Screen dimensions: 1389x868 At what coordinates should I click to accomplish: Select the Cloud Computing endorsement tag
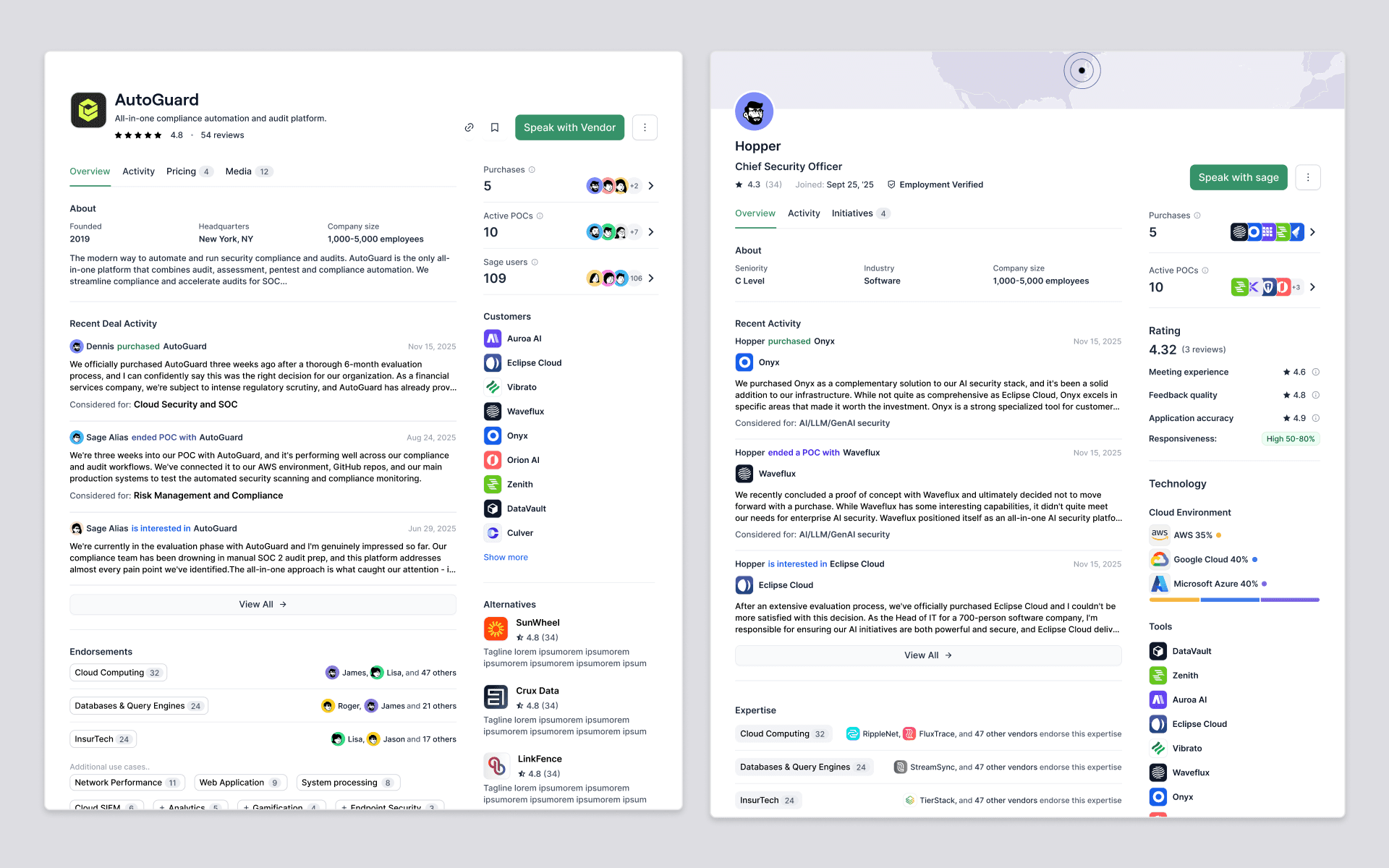point(118,673)
